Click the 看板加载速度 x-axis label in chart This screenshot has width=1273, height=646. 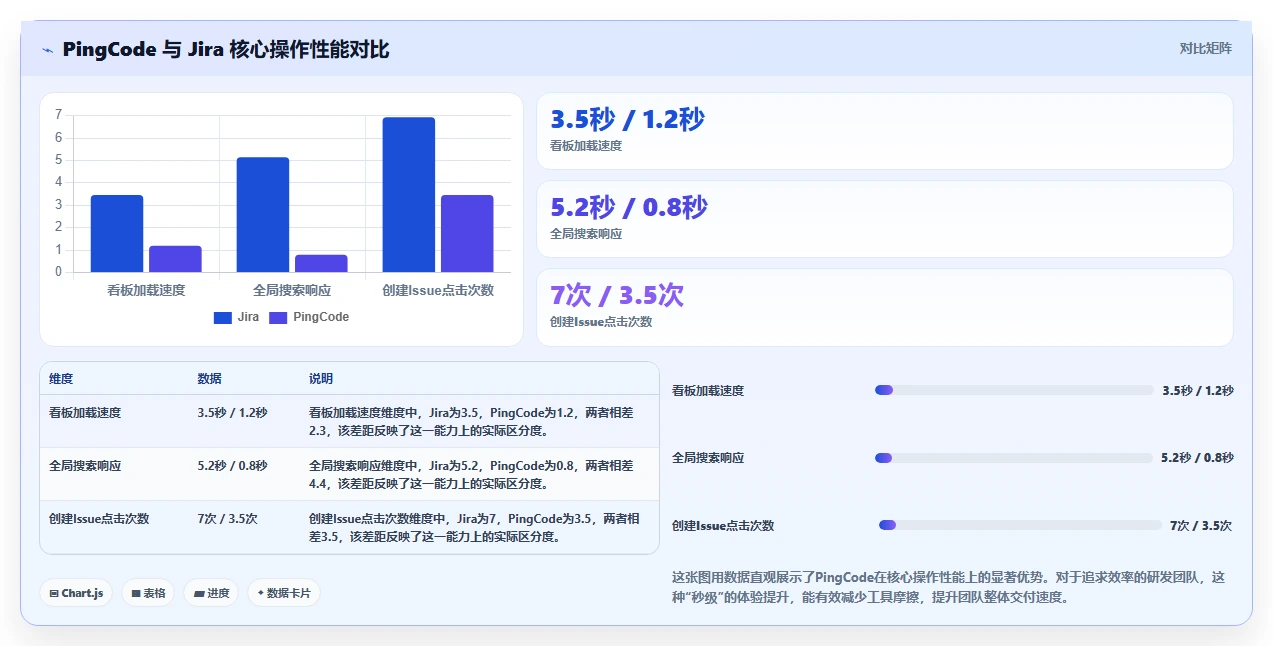tap(146, 290)
